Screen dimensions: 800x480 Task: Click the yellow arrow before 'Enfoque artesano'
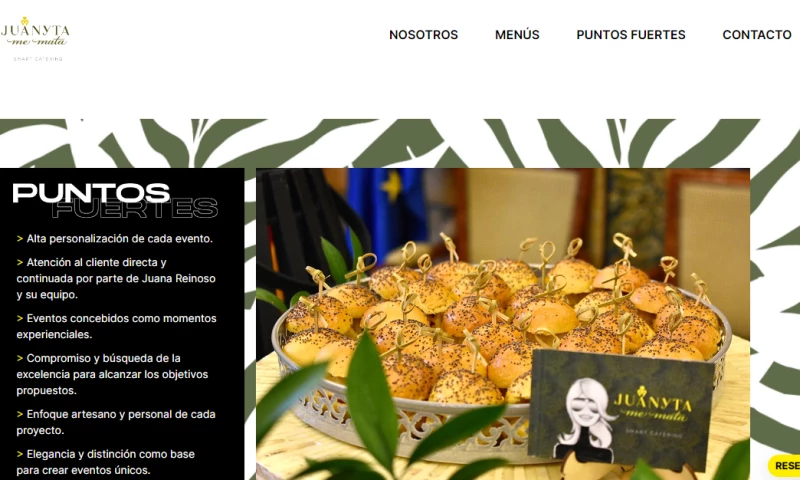pyautogui.click(x=20, y=414)
